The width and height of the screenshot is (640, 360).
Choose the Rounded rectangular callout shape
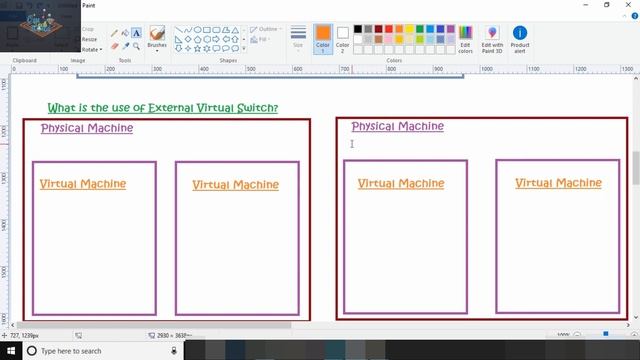coord(216,49)
